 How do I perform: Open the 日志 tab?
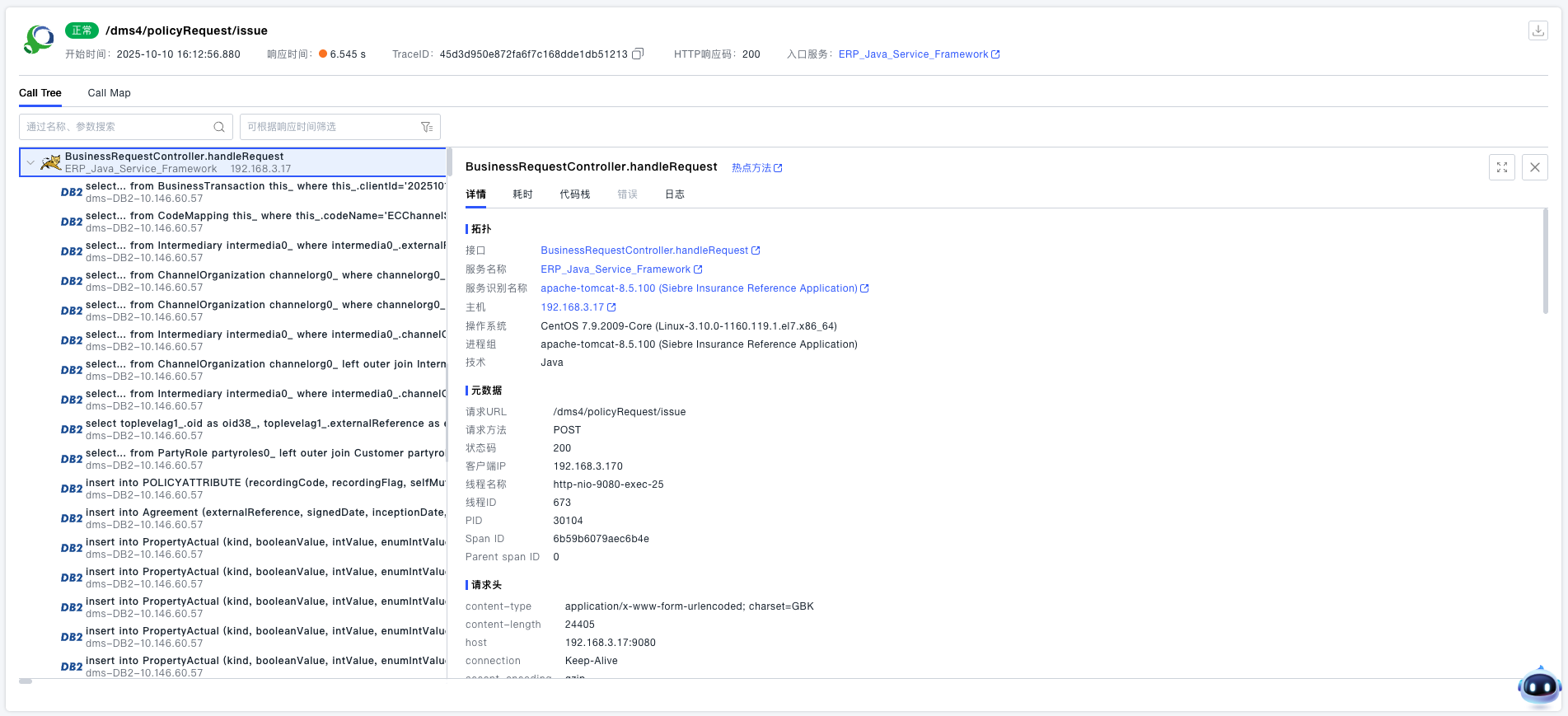[x=674, y=194]
